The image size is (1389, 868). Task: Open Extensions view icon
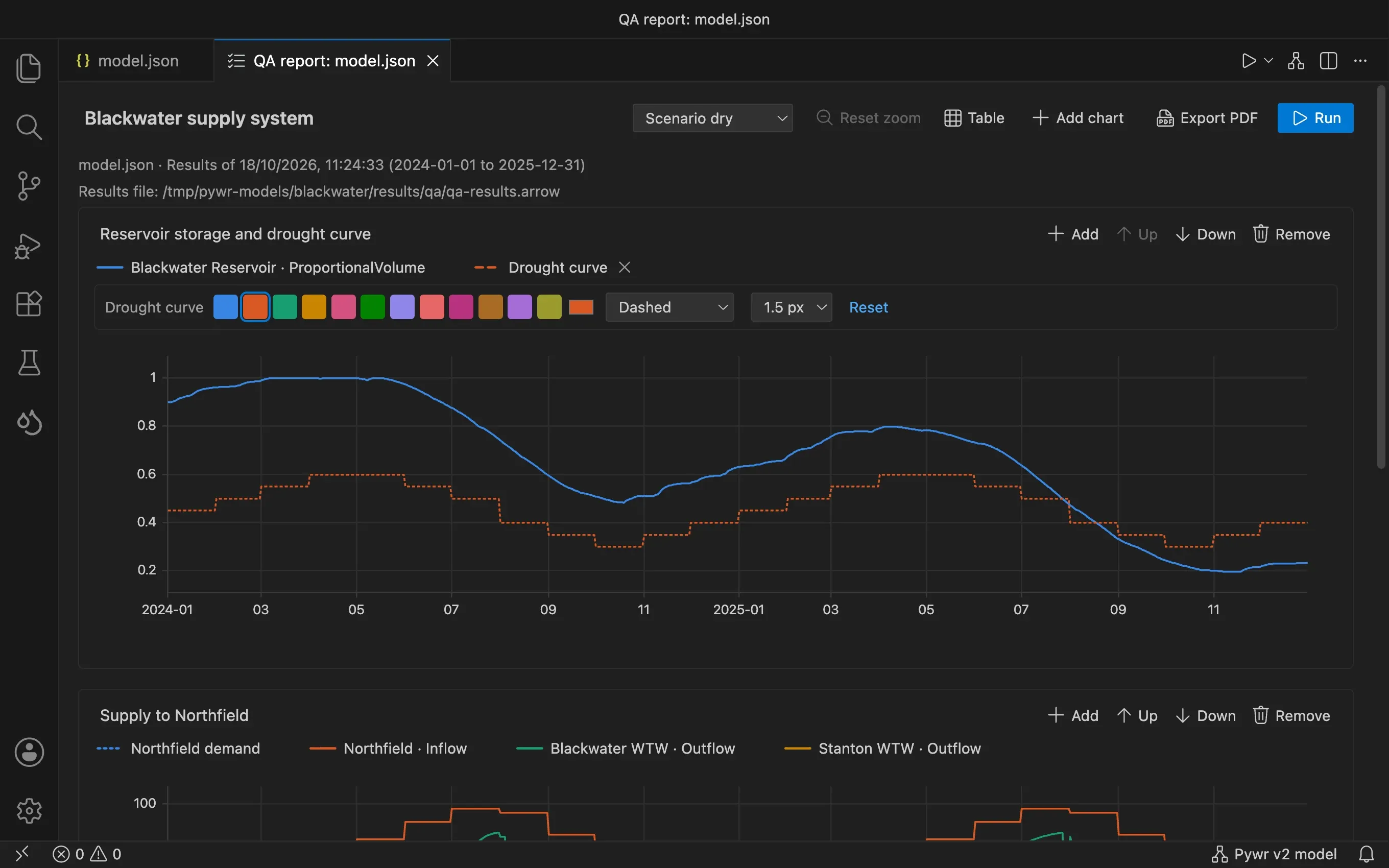29,304
